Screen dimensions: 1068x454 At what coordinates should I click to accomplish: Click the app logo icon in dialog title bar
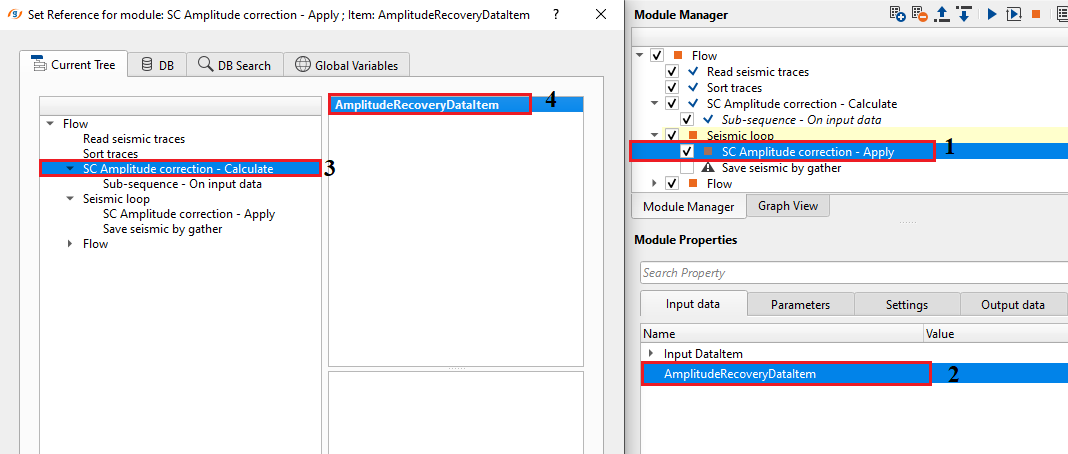coord(14,14)
